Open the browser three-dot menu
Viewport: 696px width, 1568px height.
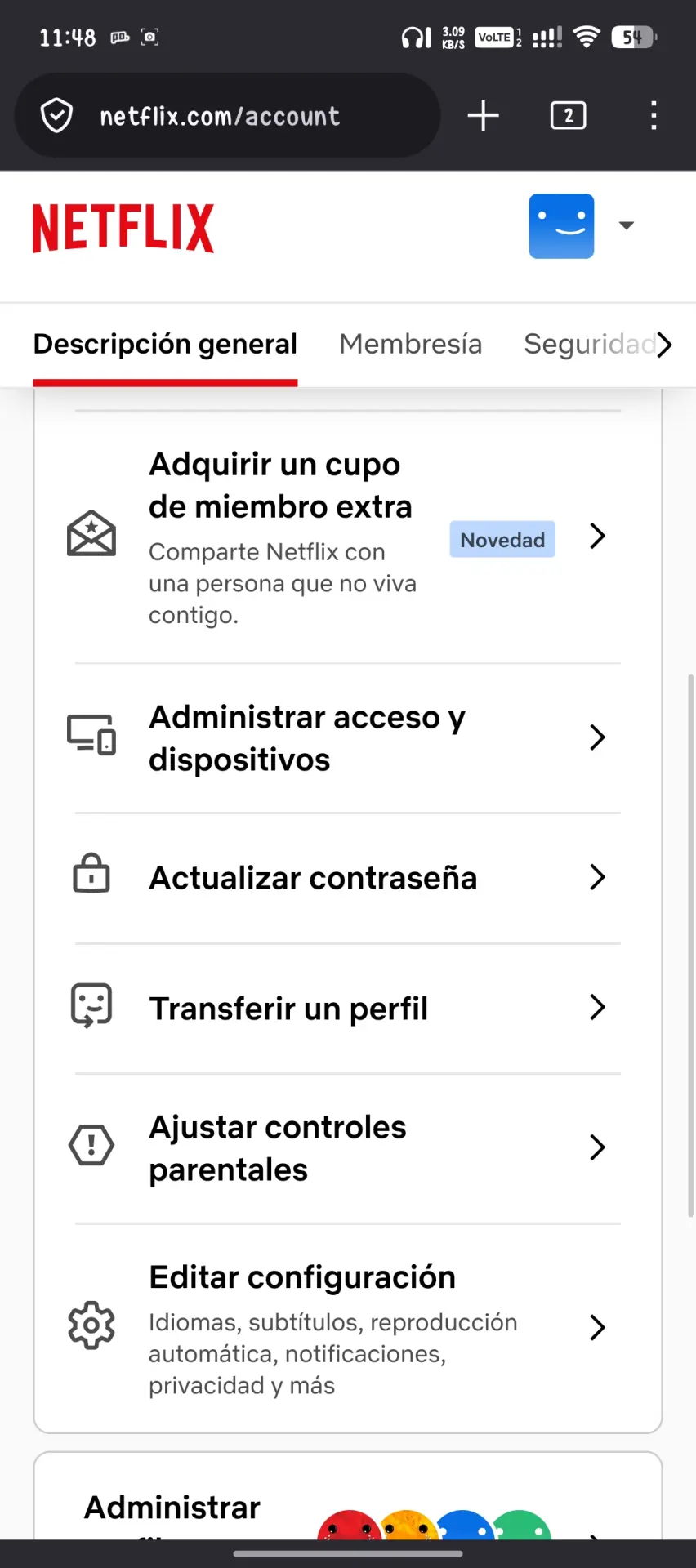click(x=654, y=115)
